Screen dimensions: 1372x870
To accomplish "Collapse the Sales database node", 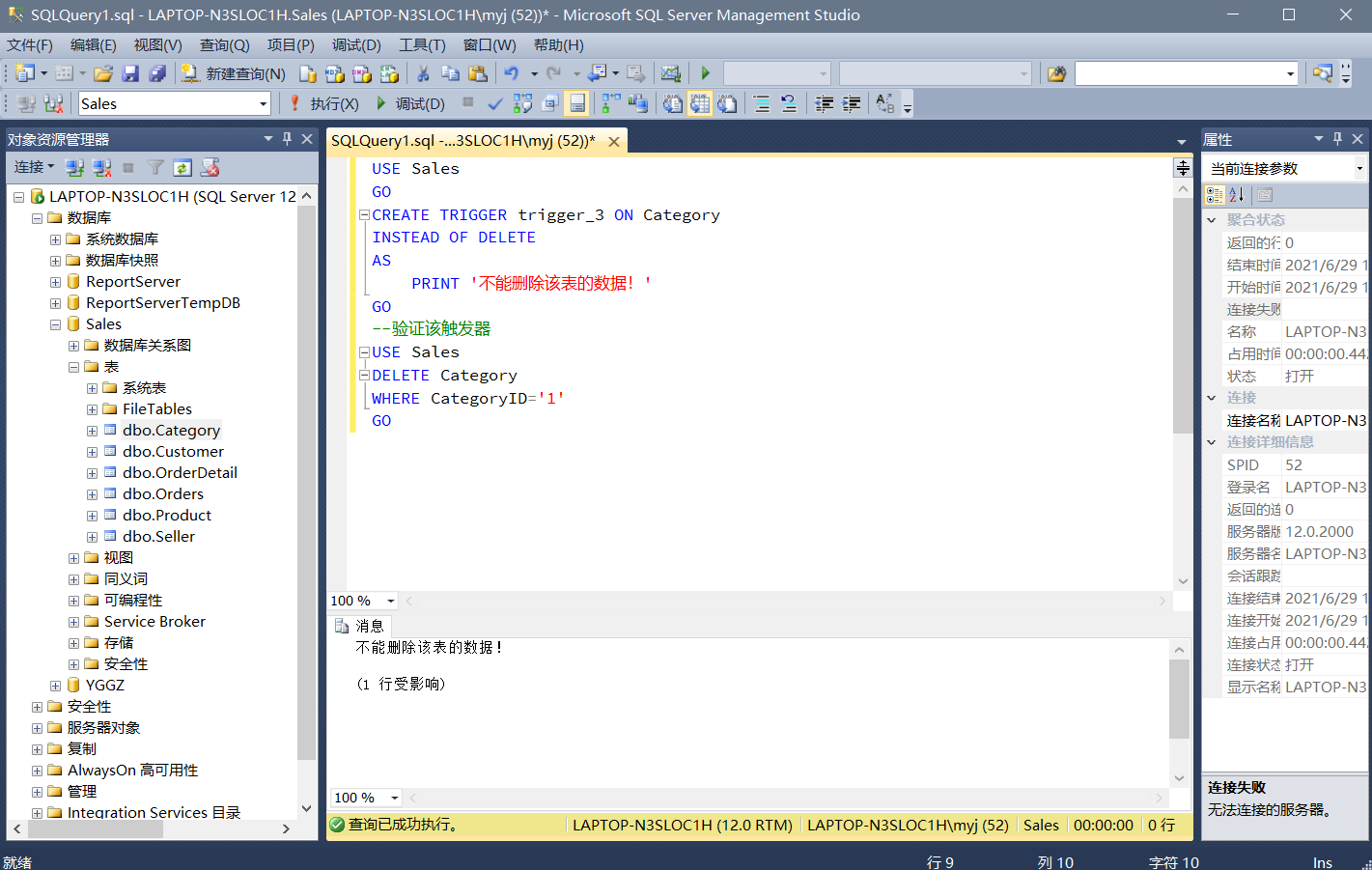I will point(55,324).
